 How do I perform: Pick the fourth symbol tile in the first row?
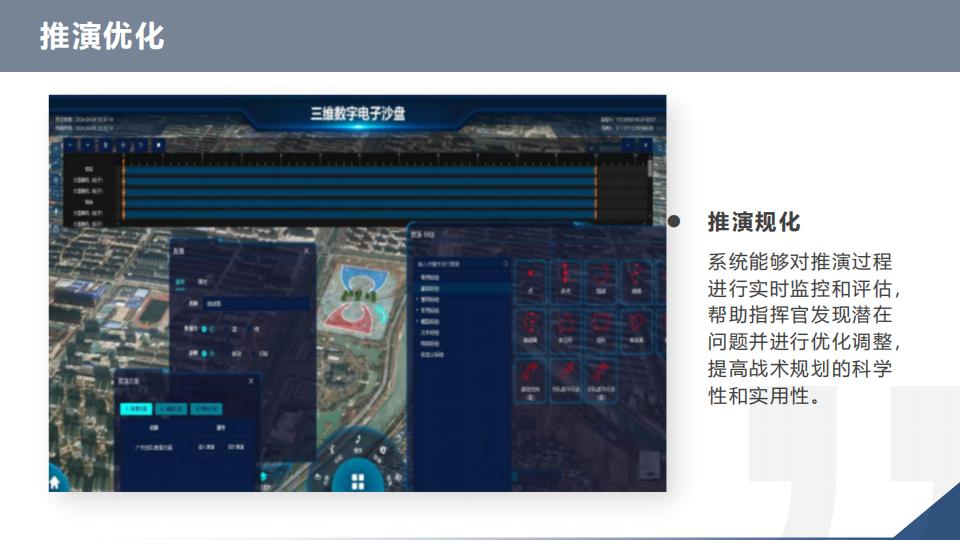637,281
